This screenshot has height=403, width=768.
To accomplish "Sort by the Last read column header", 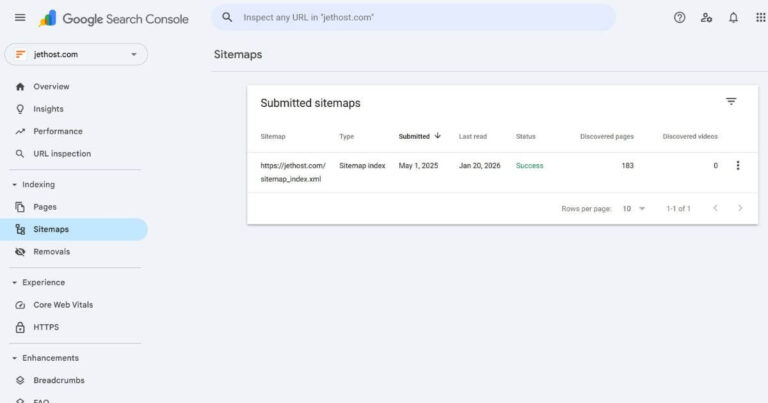I will (x=473, y=137).
